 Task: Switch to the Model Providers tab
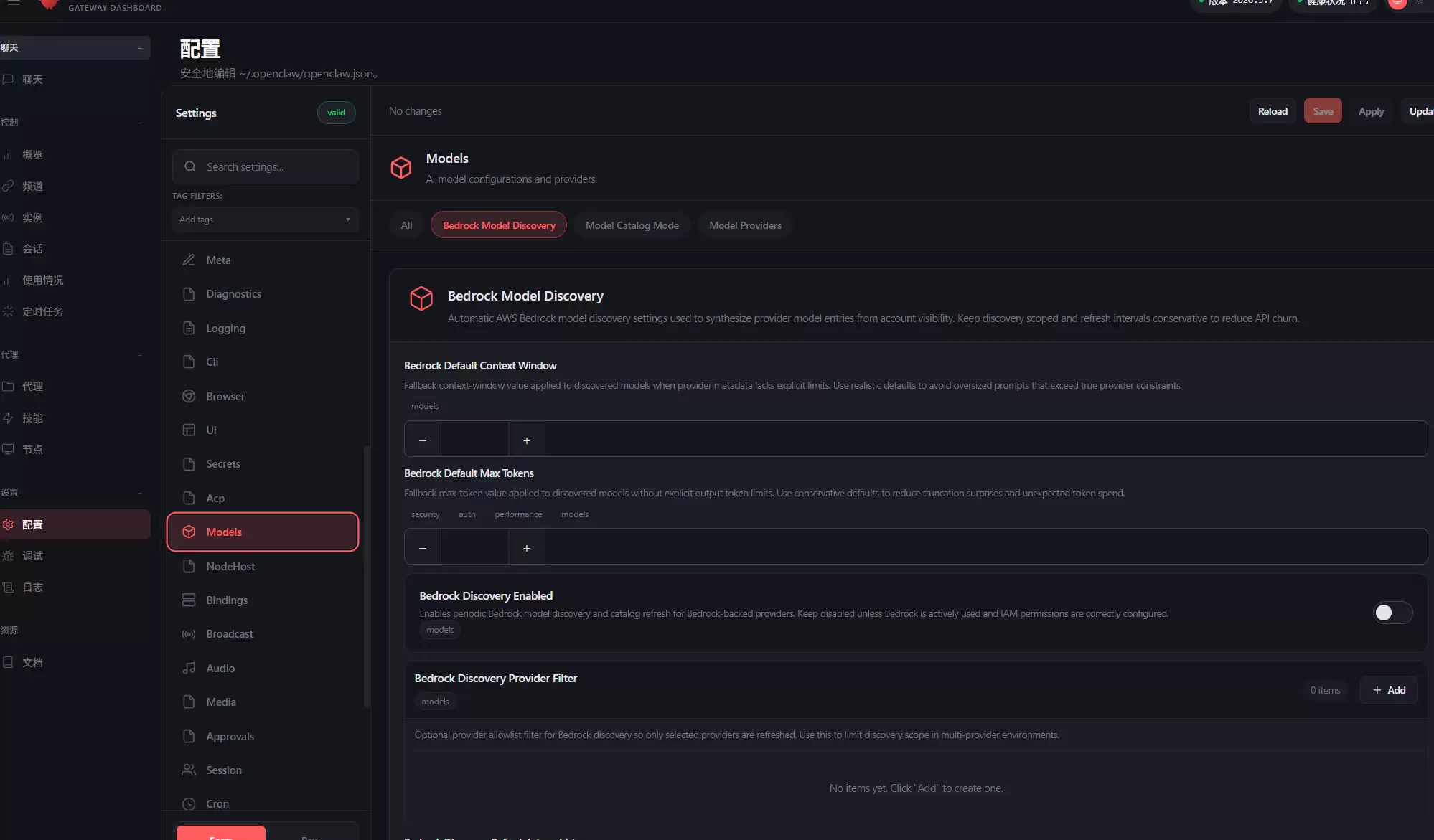[x=745, y=225]
